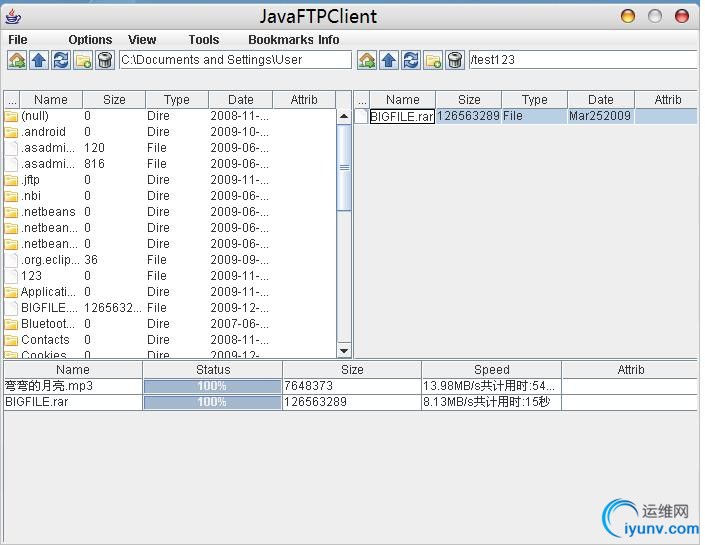Click file icon beside local 123
The image size is (705, 545).
(x=12, y=276)
